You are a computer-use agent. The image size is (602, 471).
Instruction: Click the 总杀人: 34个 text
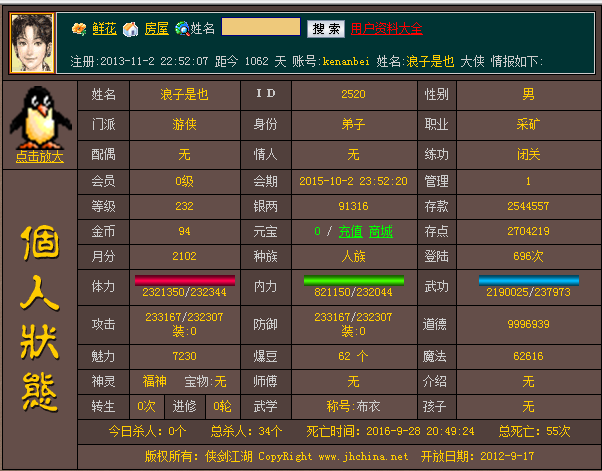(246, 431)
